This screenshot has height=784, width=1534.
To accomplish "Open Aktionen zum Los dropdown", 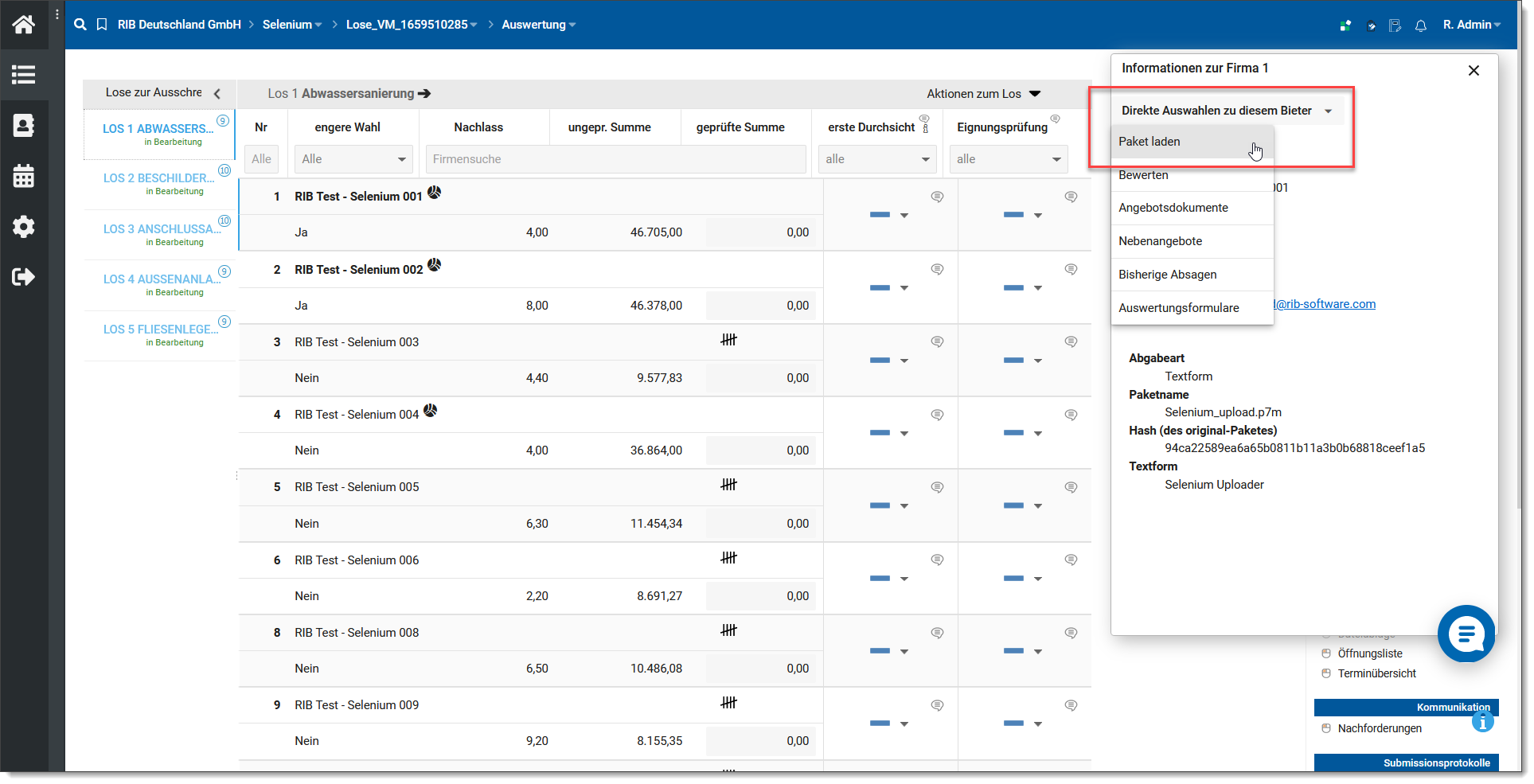I will pos(984,94).
